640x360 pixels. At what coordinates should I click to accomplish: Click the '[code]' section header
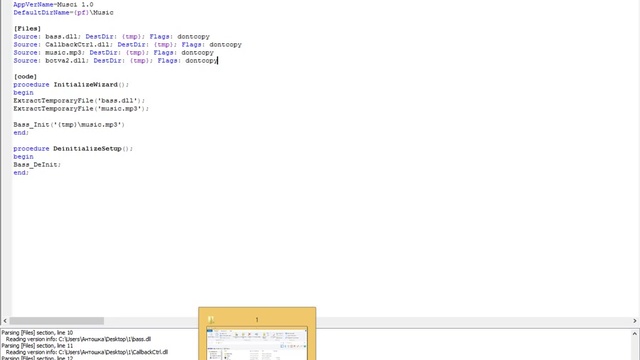[25, 77]
